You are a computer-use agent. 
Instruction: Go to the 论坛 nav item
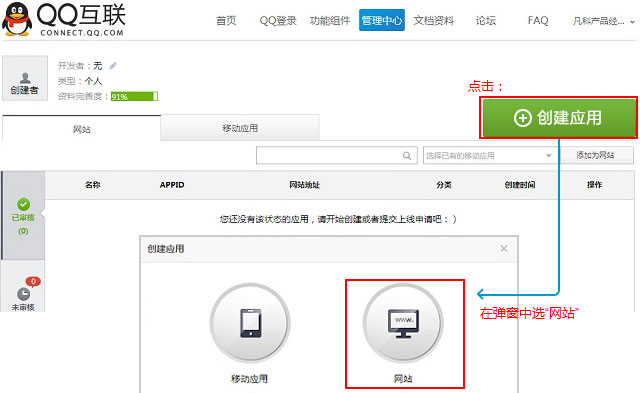pos(486,20)
